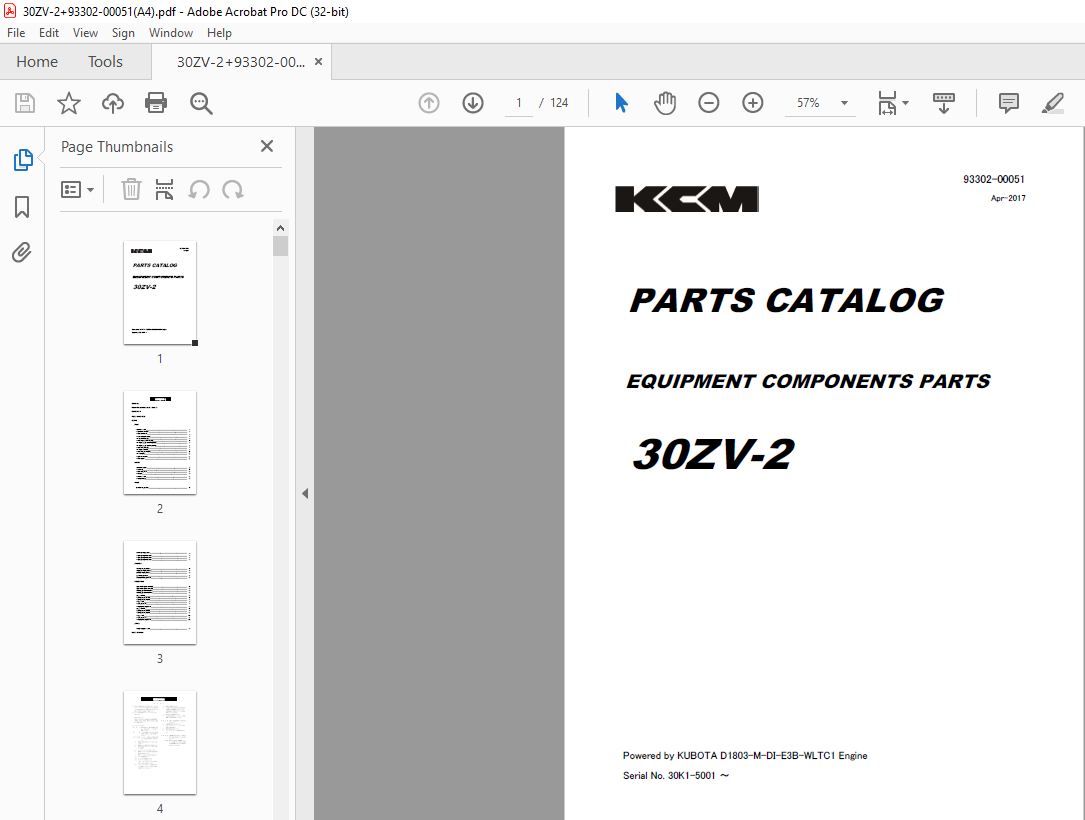Add file to starred favorites
Screen dimensions: 1085x820
[69, 103]
